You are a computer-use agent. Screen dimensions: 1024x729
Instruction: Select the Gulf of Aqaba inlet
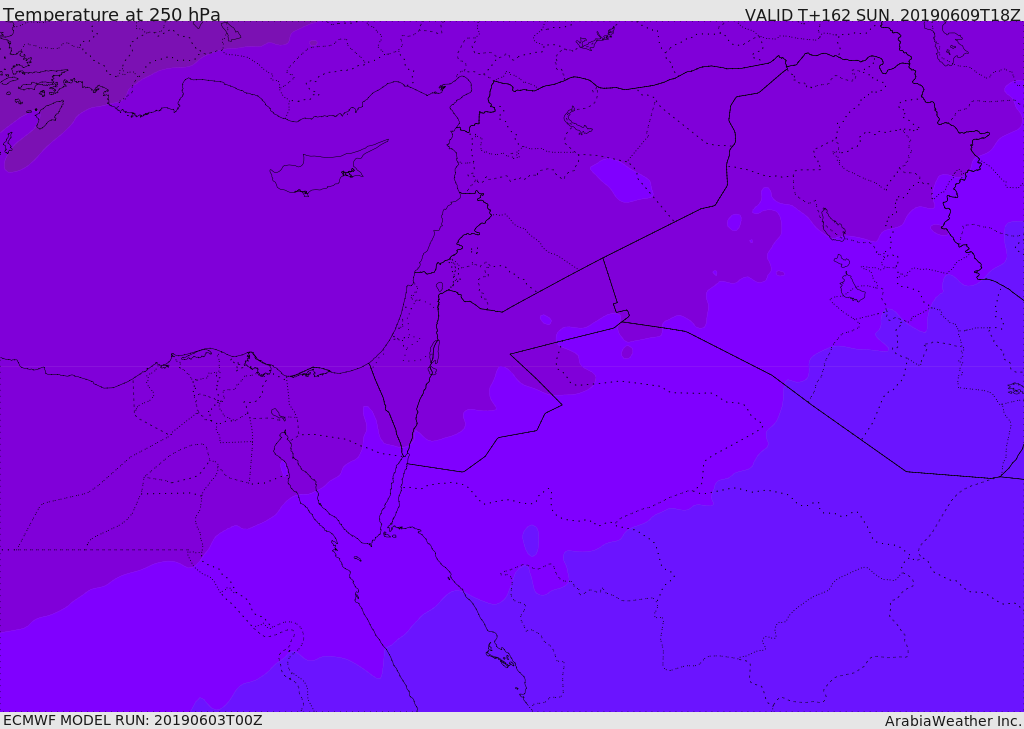tap(394, 500)
